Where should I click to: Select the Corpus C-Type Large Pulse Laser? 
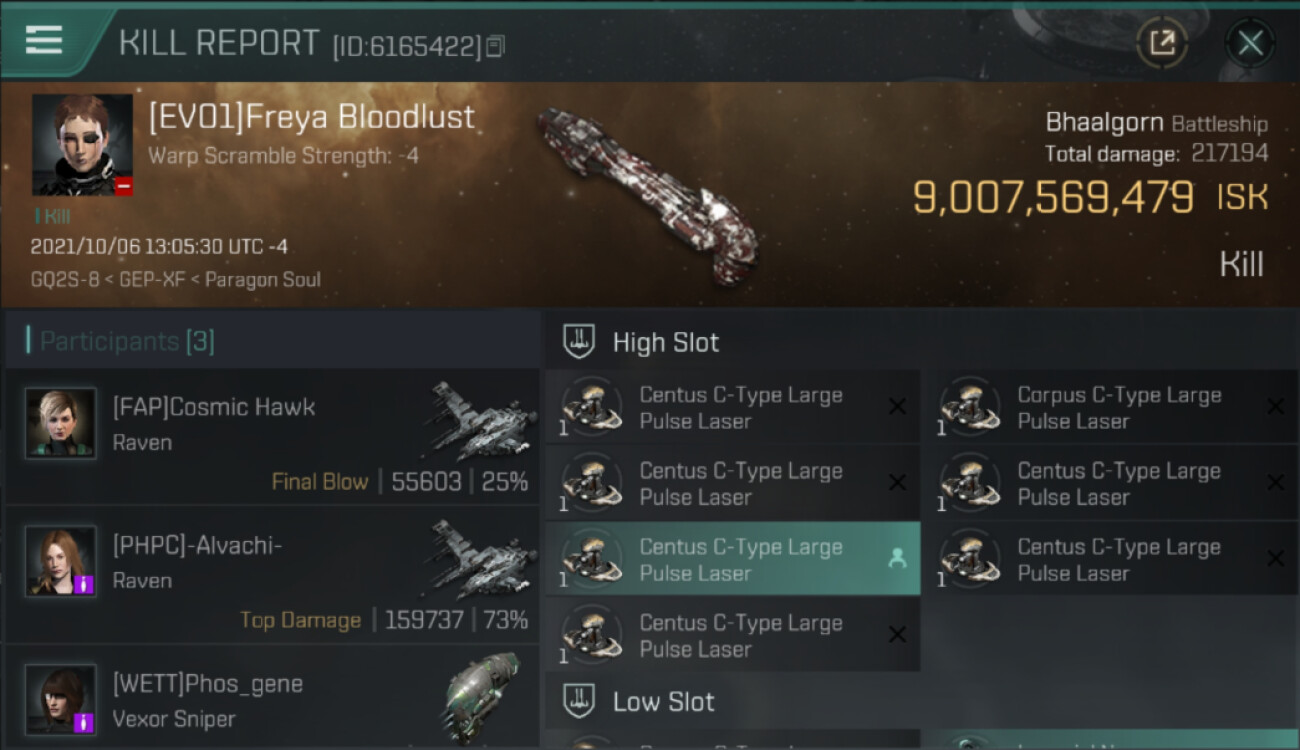1116,408
